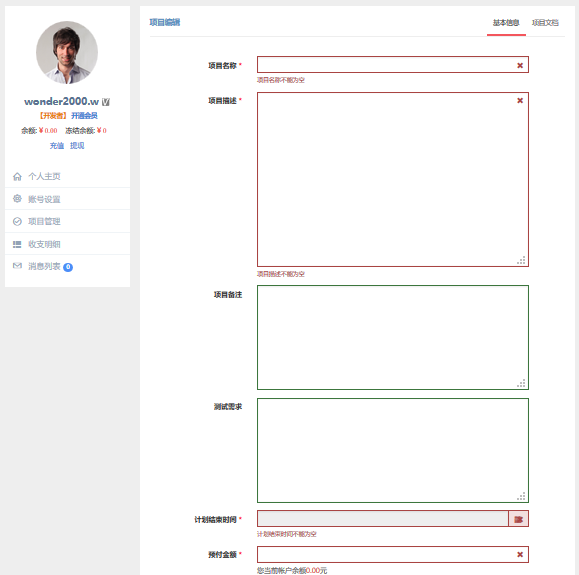Click the 【开发者】 role label
Image resolution: width=579 pixels, height=575 pixels.
click(53, 116)
